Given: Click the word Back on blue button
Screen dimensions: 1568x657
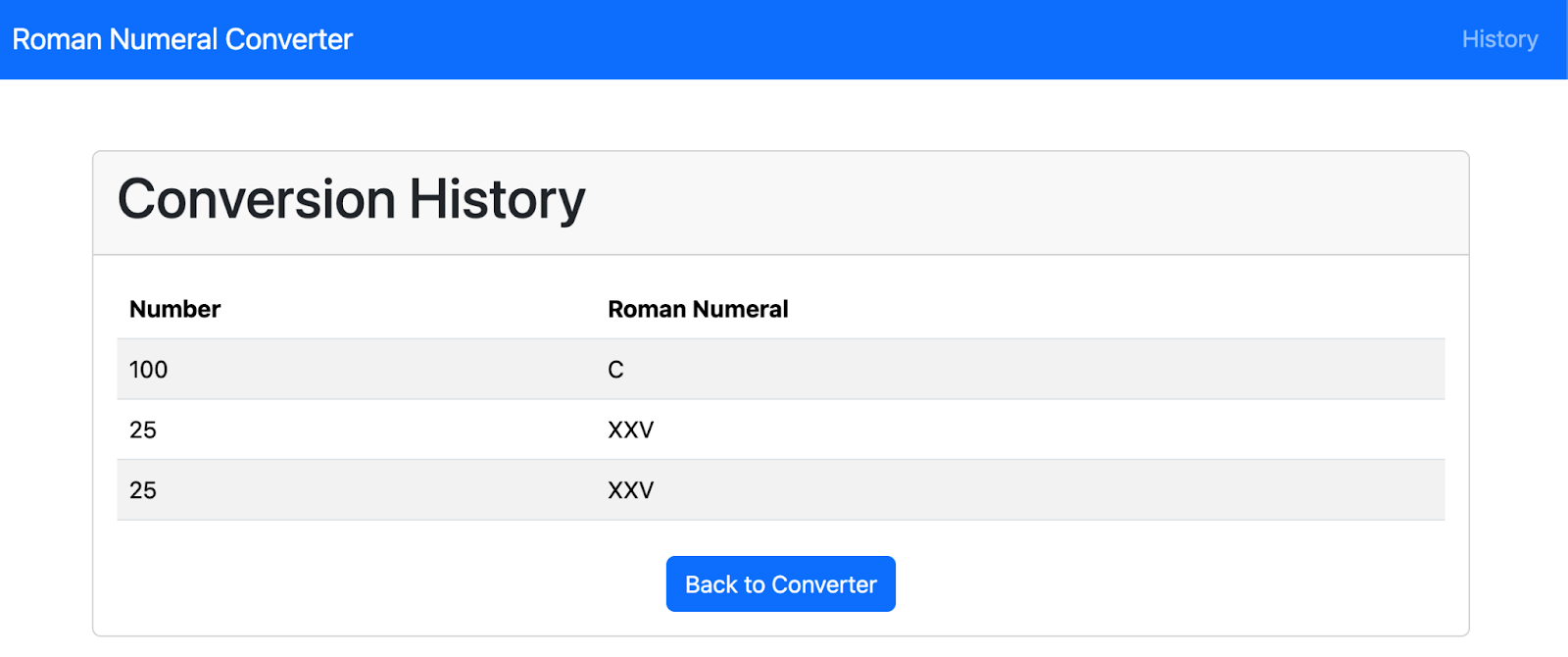Looking at the screenshot, I should (710, 584).
